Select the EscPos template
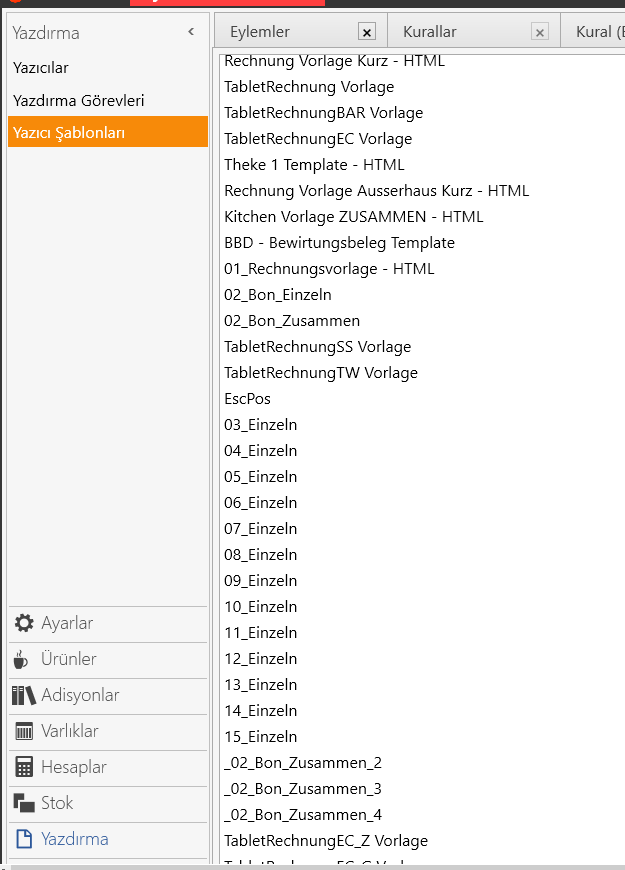This screenshot has height=870, width=625. 247,399
